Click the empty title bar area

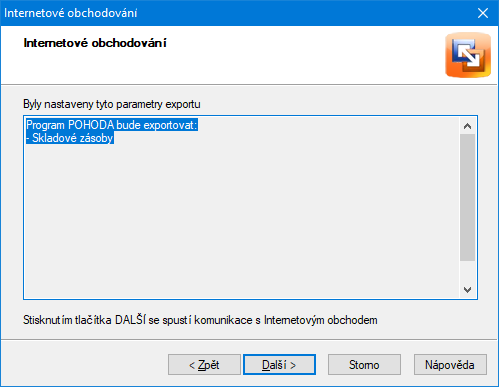click(x=300, y=13)
